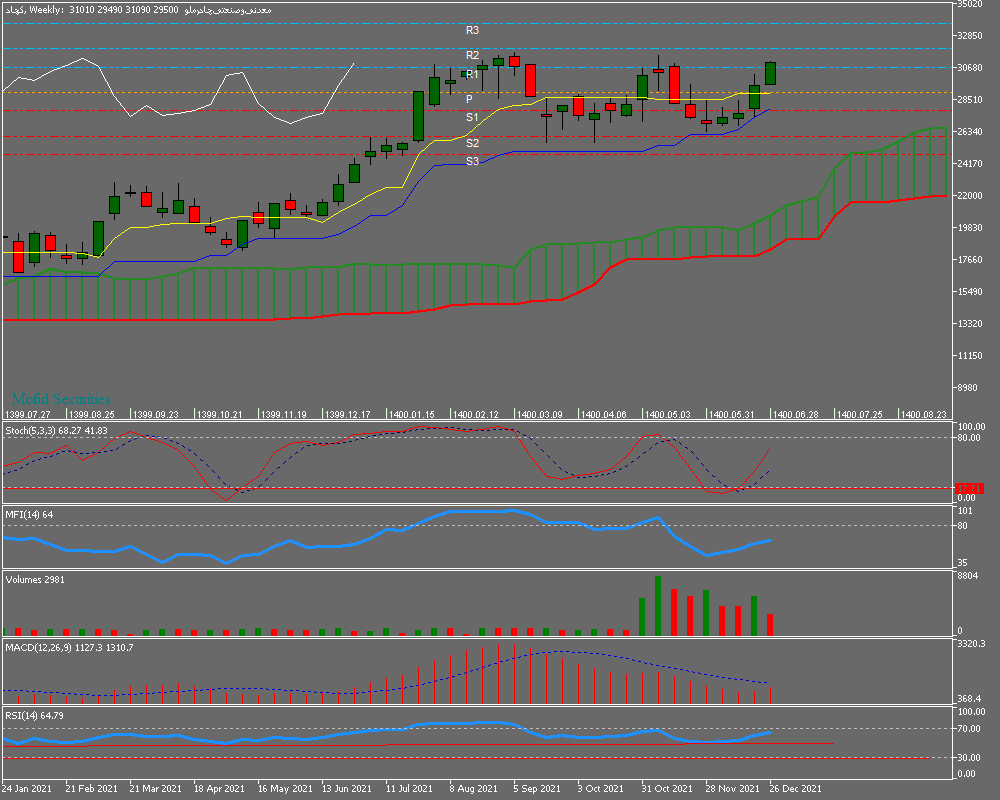
Task: Click the 30.00 RSI scale value
Action: [969, 758]
